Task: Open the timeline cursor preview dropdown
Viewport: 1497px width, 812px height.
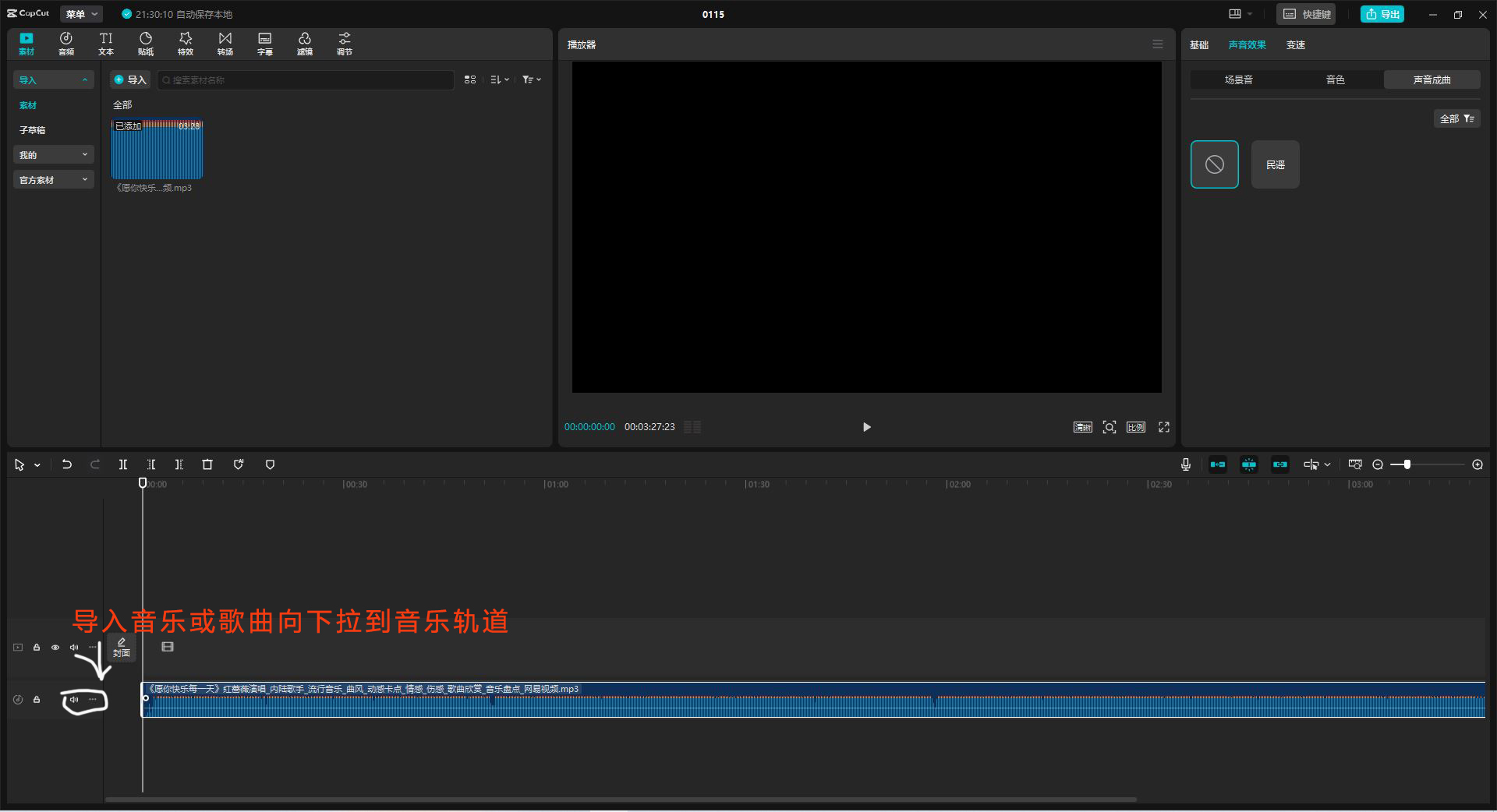Action: (1318, 464)
